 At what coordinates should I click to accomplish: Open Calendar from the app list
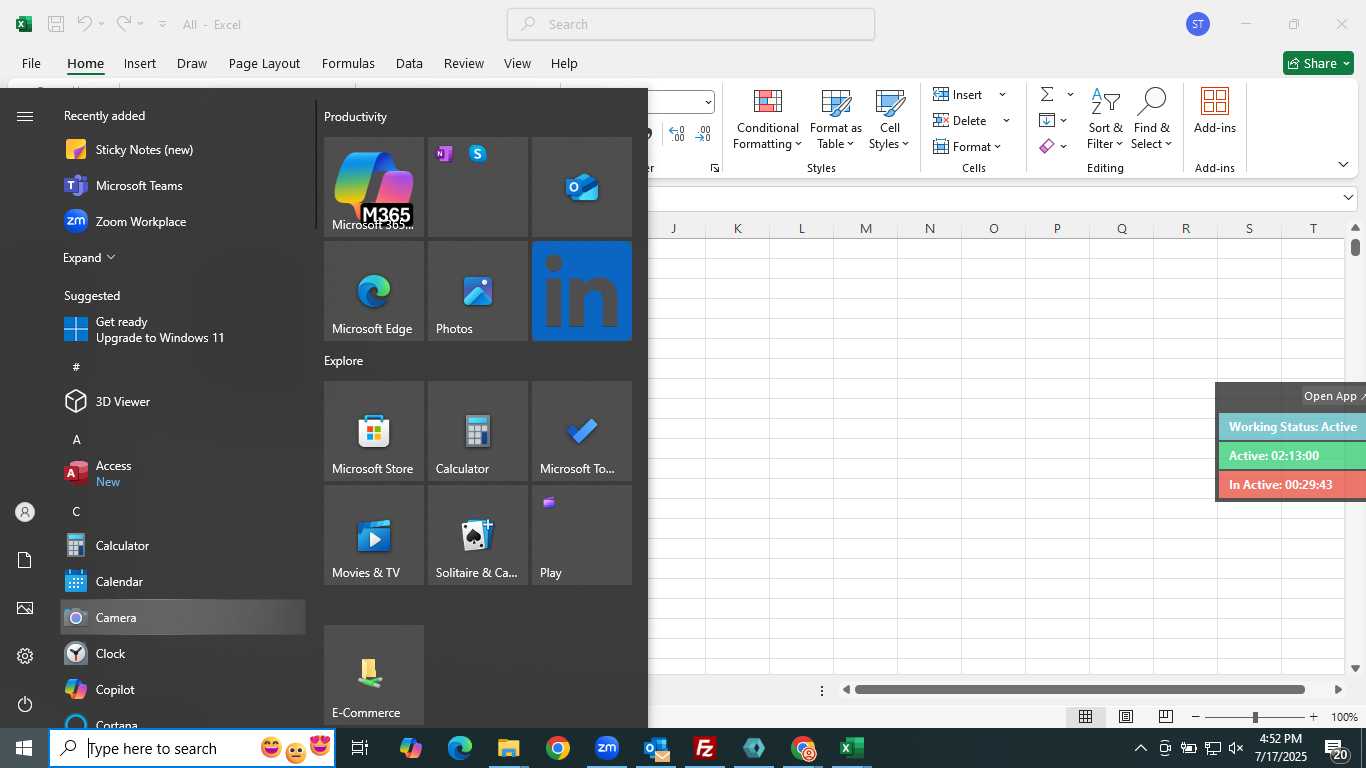tap(183, 582)
